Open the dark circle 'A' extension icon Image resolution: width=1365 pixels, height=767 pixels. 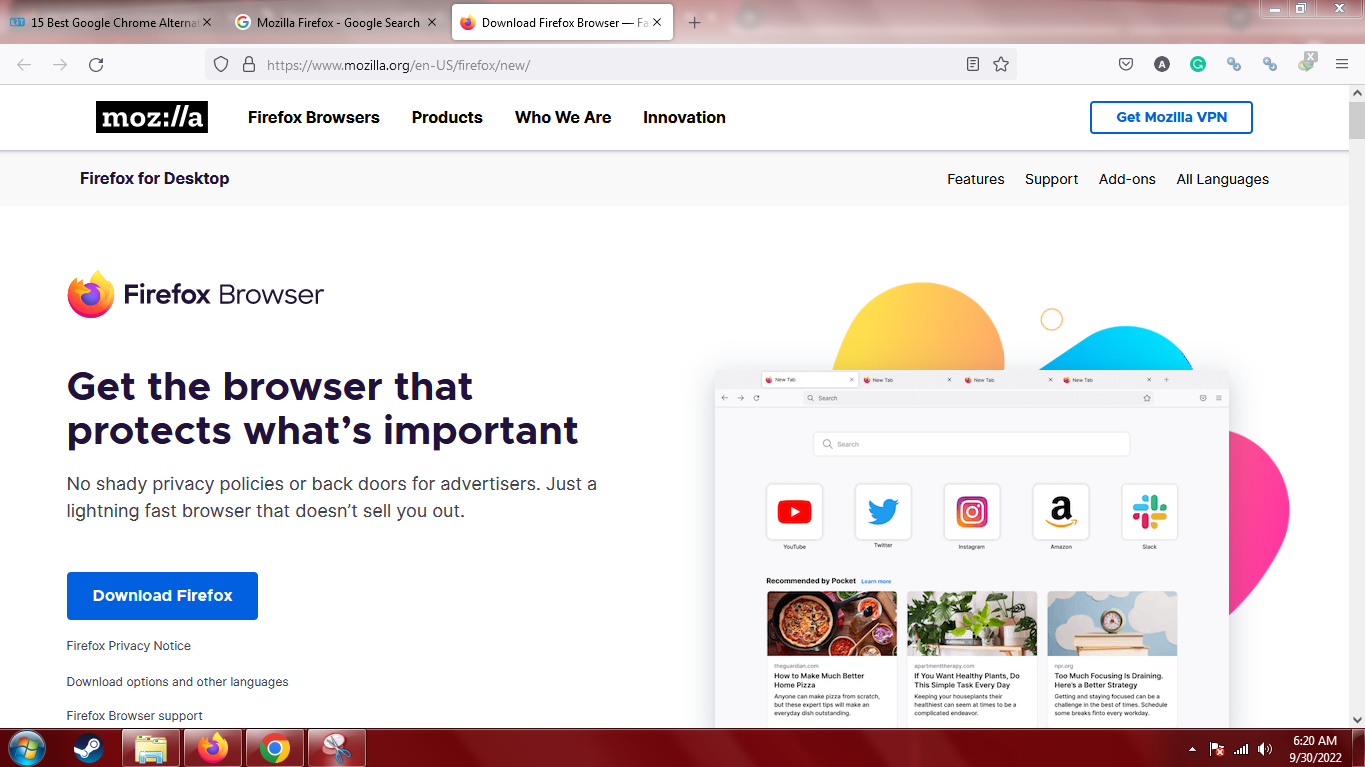pos(1162,64)
